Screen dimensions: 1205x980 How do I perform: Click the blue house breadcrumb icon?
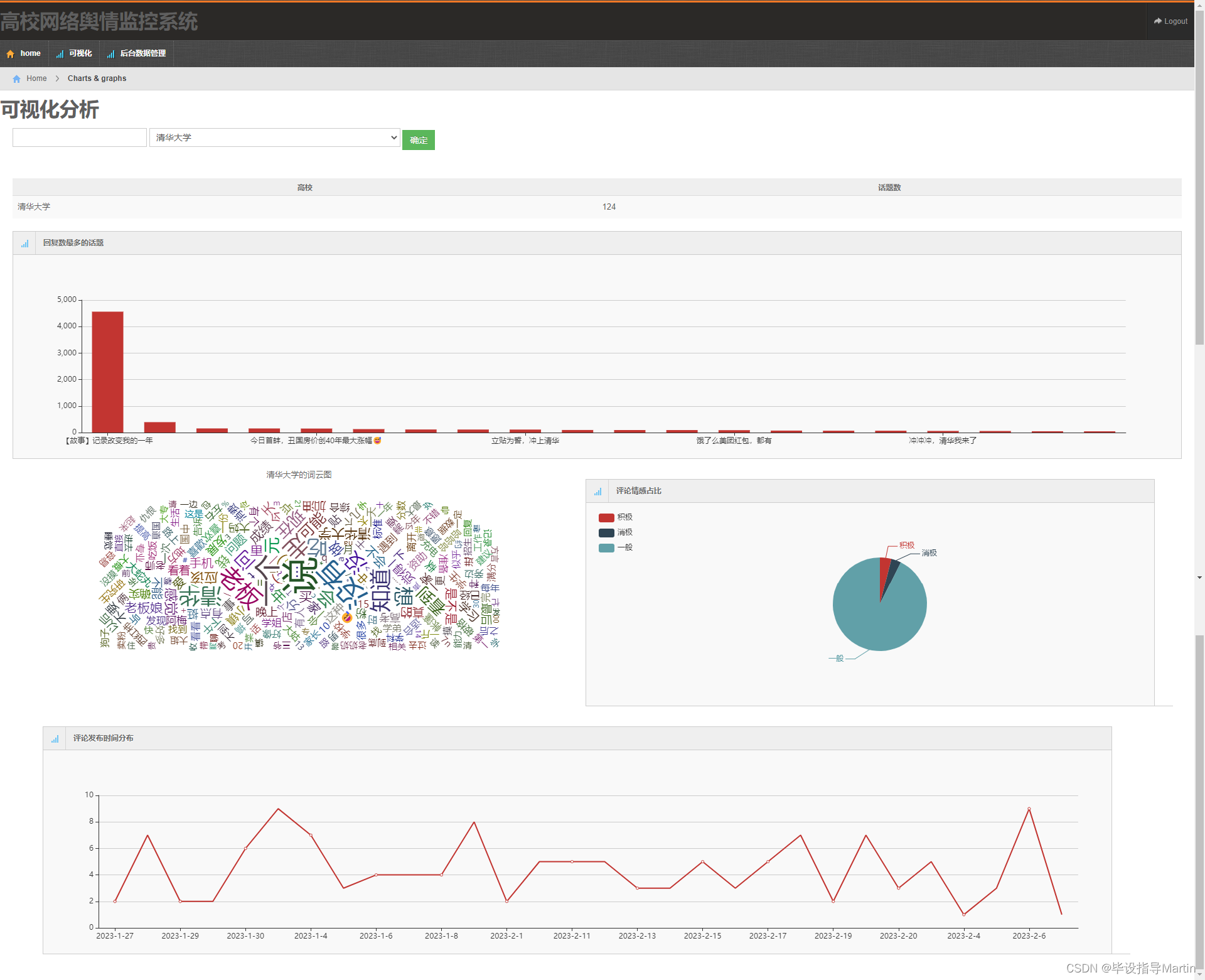tap(16, 78)
